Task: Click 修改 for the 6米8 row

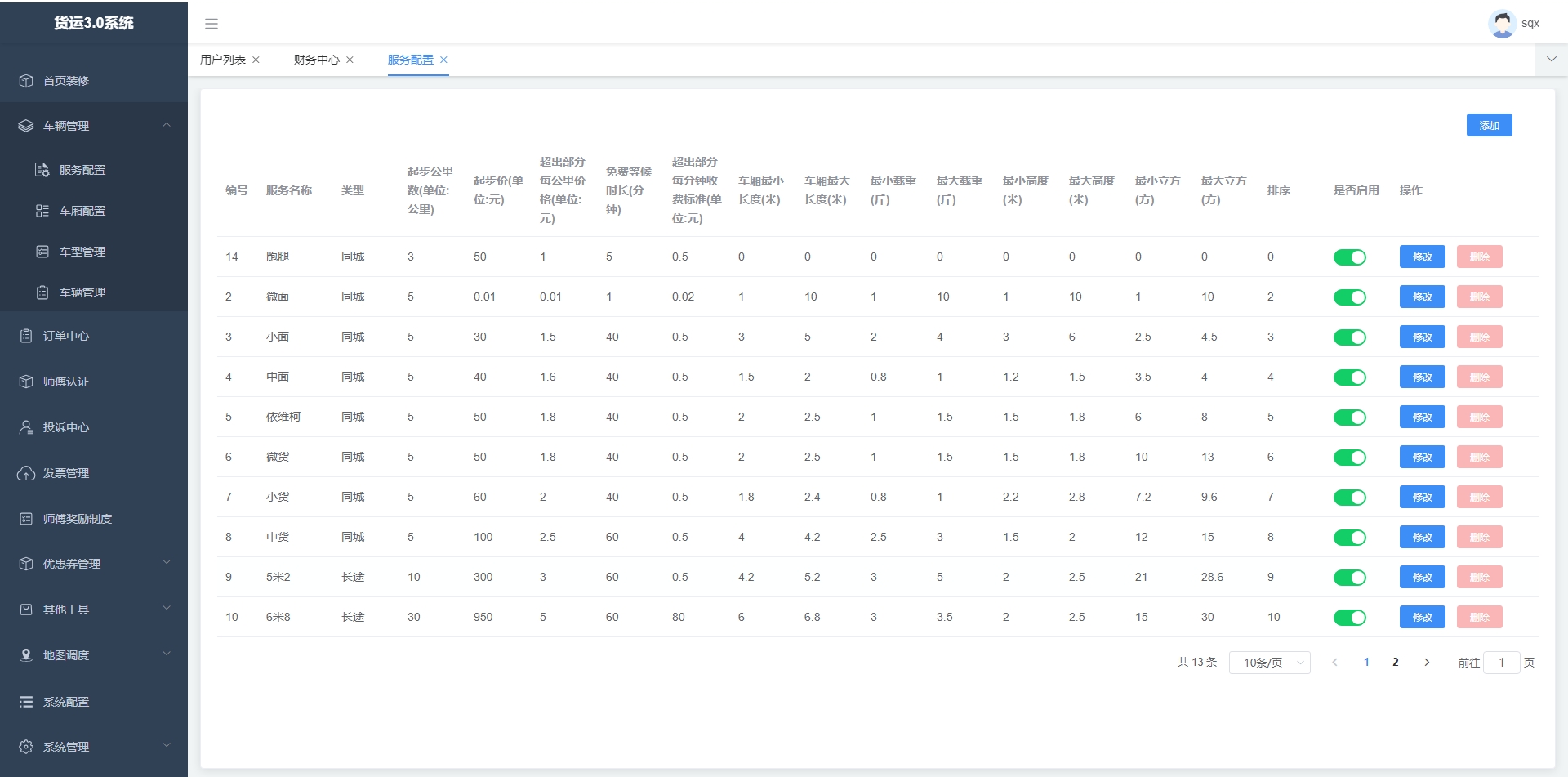Action: (1423, 617)
